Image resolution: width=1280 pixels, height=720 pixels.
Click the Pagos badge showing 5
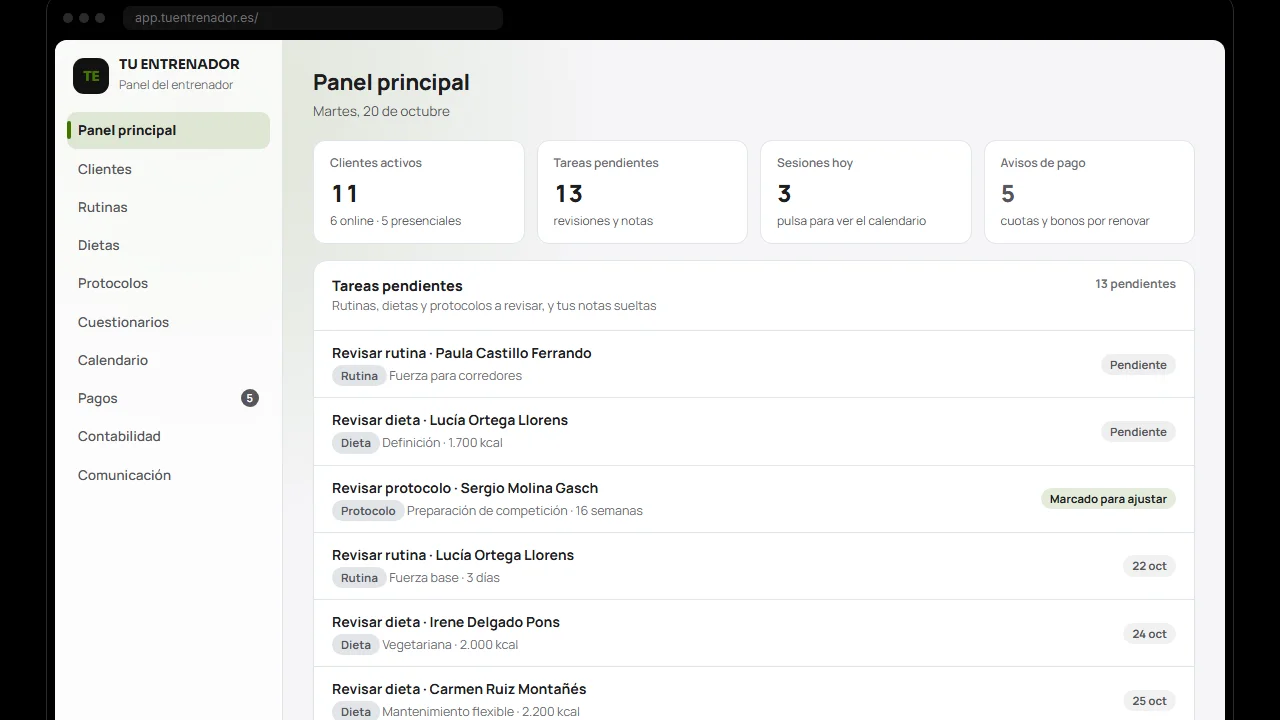[250, 398]
